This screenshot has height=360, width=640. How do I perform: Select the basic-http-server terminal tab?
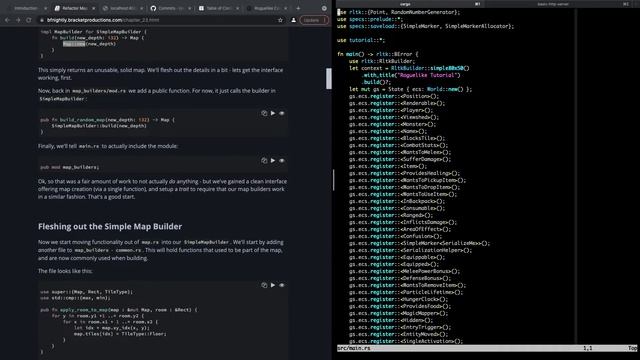pyautogui.click(x=553, y=4)
